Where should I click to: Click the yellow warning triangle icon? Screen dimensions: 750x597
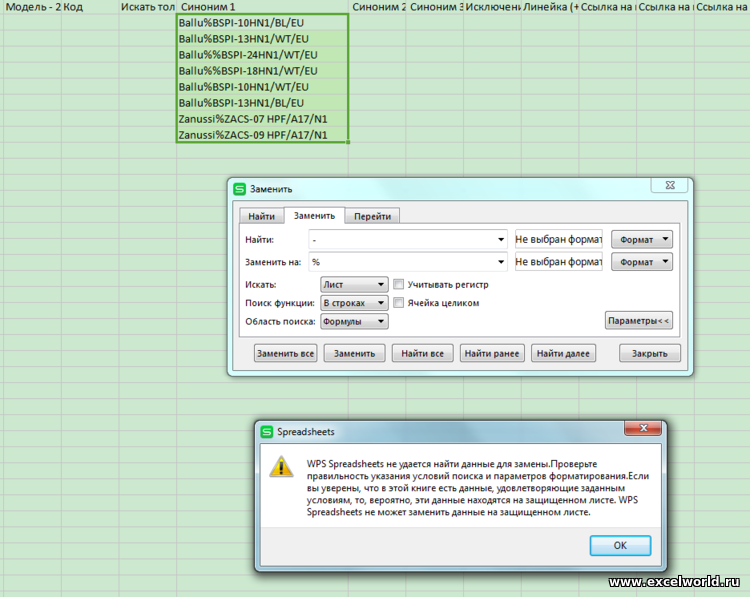[x=281, y=466]
